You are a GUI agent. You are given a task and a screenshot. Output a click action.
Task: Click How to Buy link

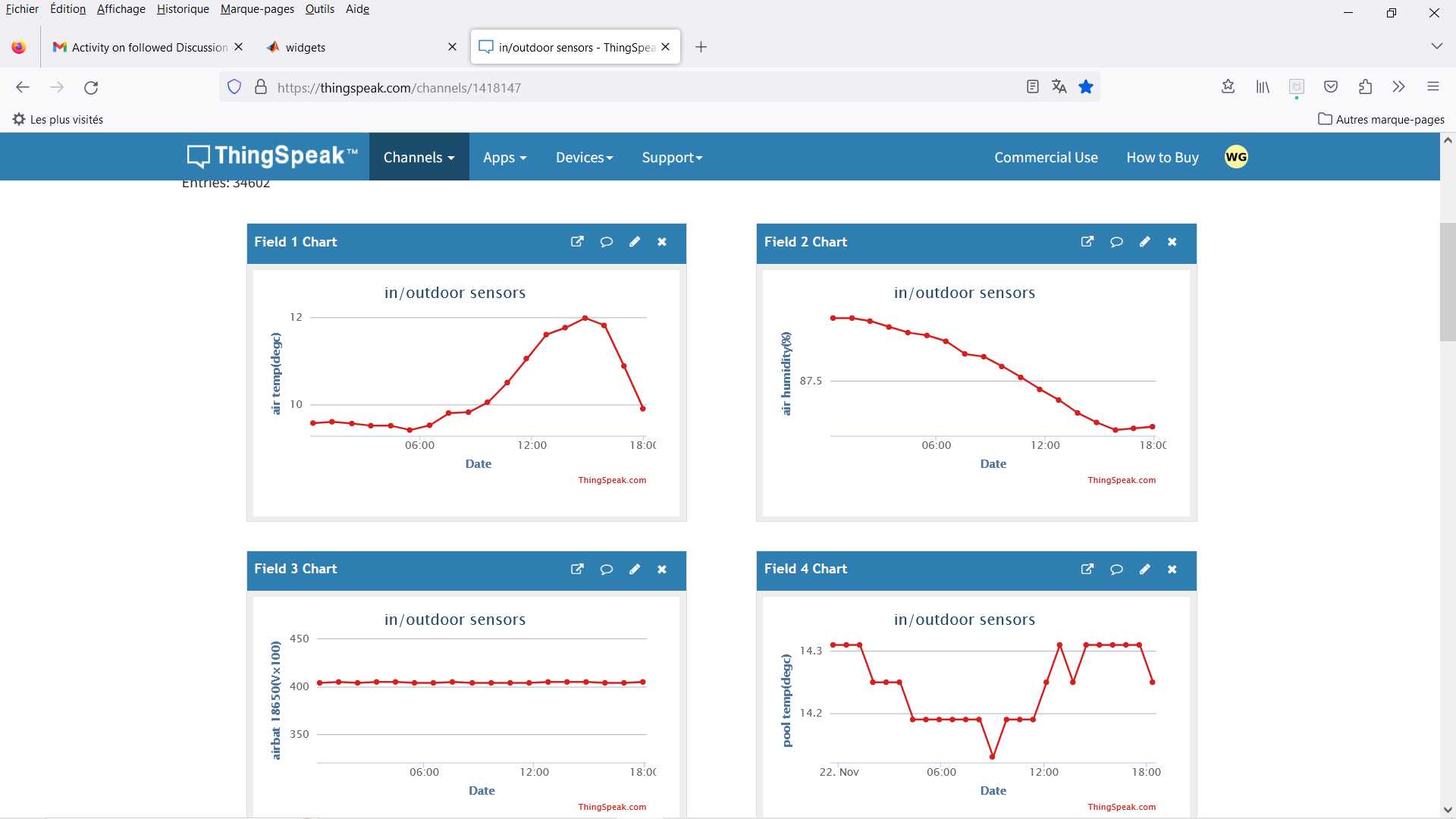[1163, 157]
